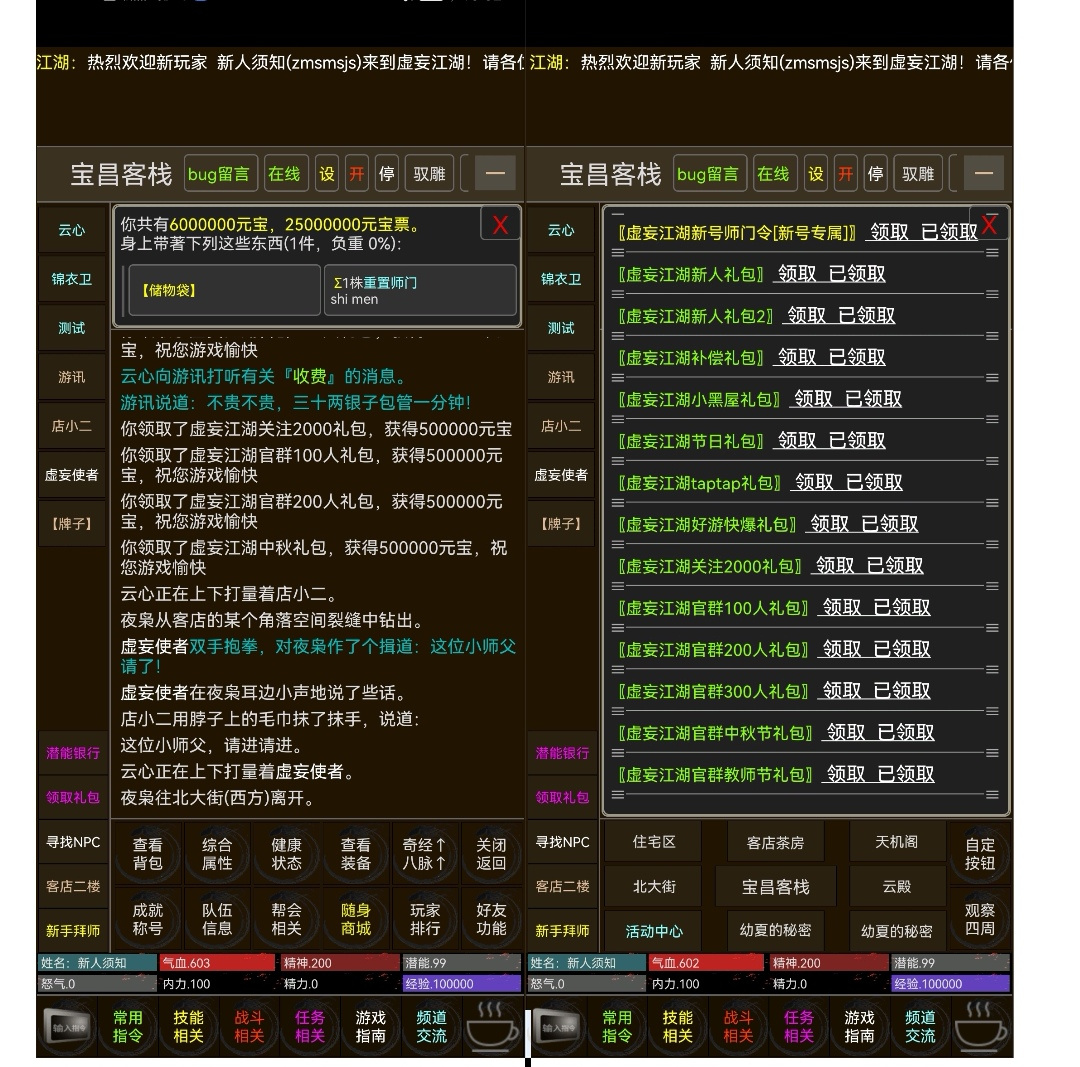Open 好友功能 friends feature
Viewport: 1080px width, 1067px height.
coord(491,919)
